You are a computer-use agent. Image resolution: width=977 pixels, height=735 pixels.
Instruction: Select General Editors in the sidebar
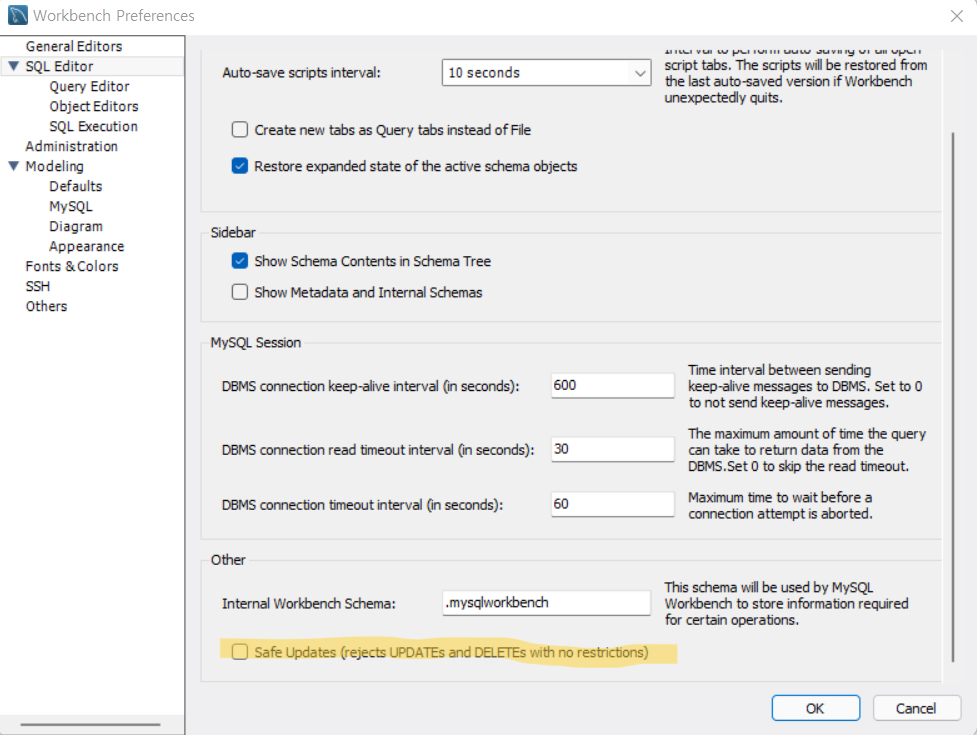(74, 46)
